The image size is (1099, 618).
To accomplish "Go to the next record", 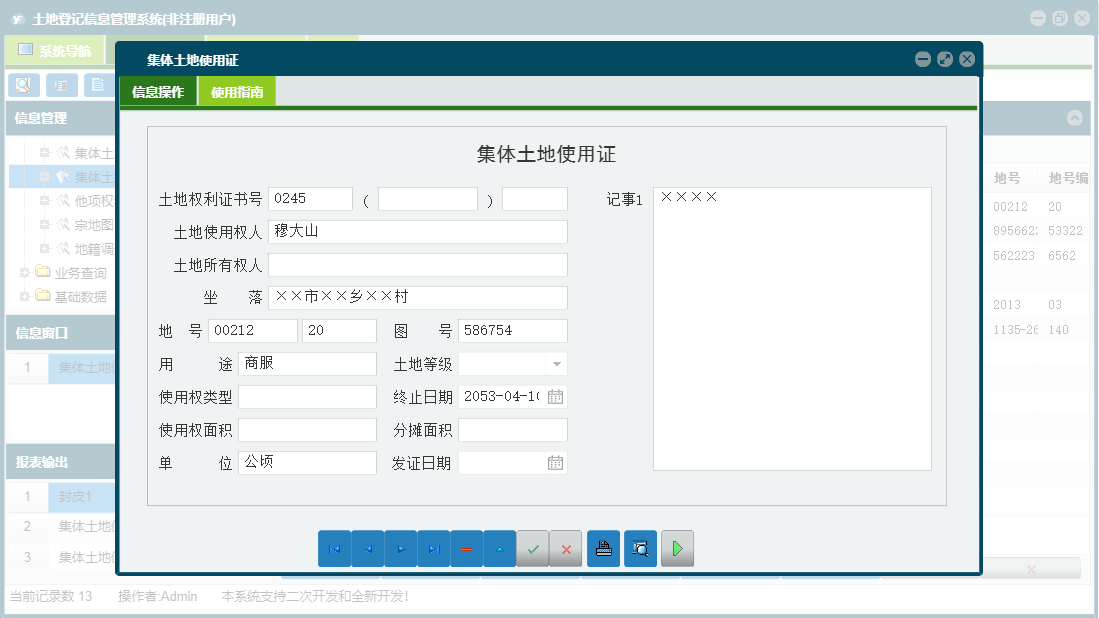I will click(x=401, y=549).
